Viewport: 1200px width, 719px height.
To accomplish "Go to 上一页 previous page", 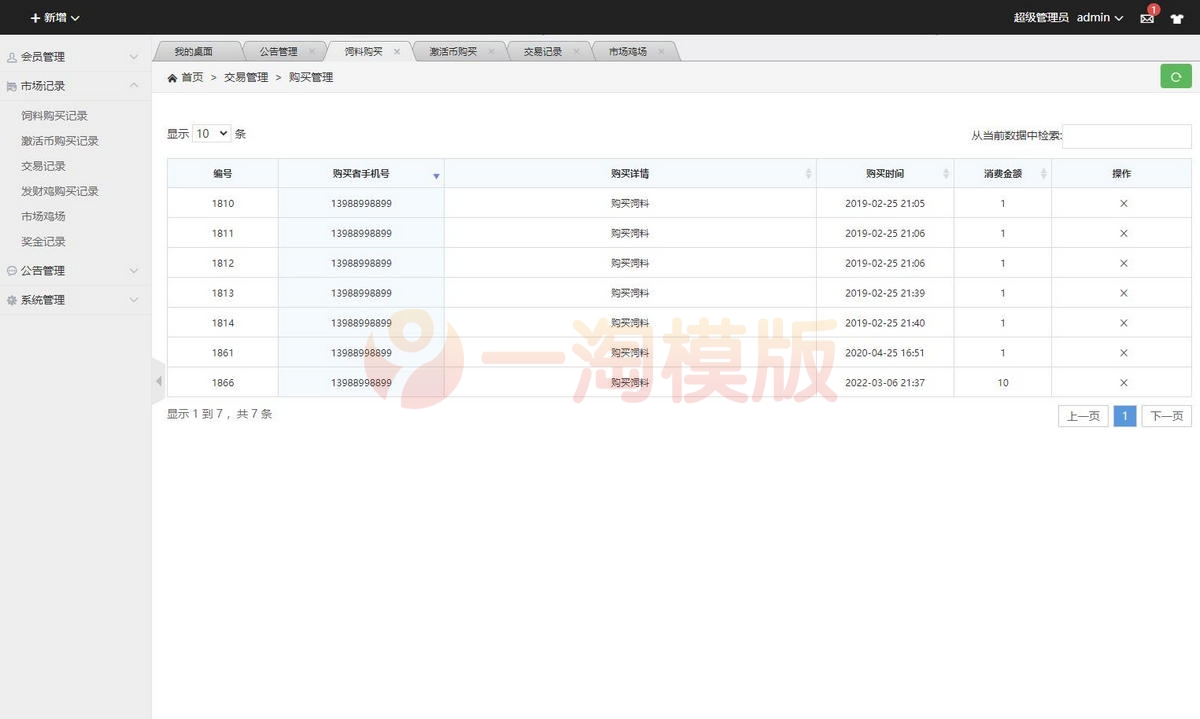I will coord(1083,416).
